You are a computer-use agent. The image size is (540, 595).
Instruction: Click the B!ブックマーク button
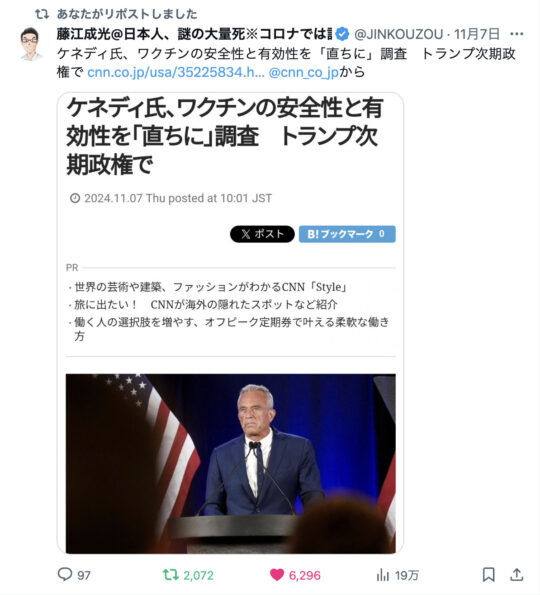coord(347,234)
